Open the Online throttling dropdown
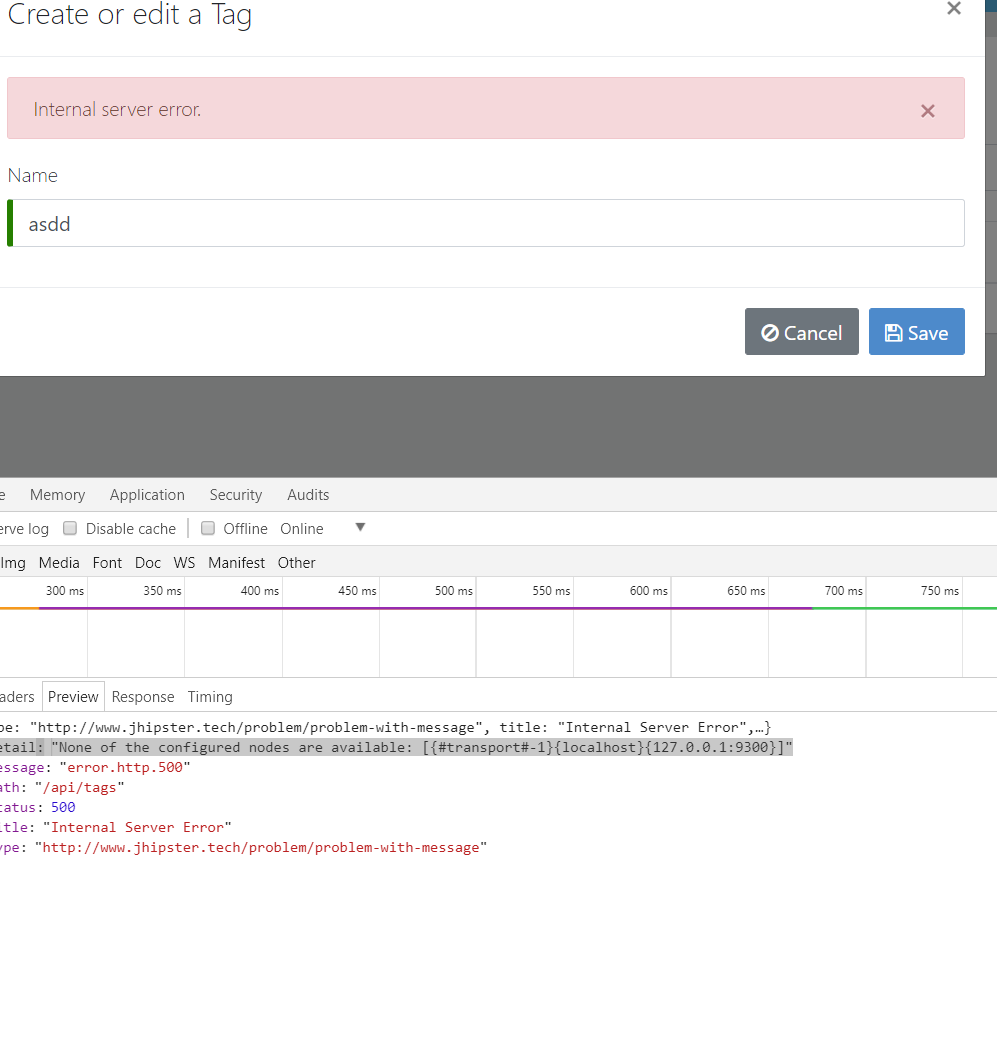This screenshot has height=1039, width=997. [x=323, y=528]
